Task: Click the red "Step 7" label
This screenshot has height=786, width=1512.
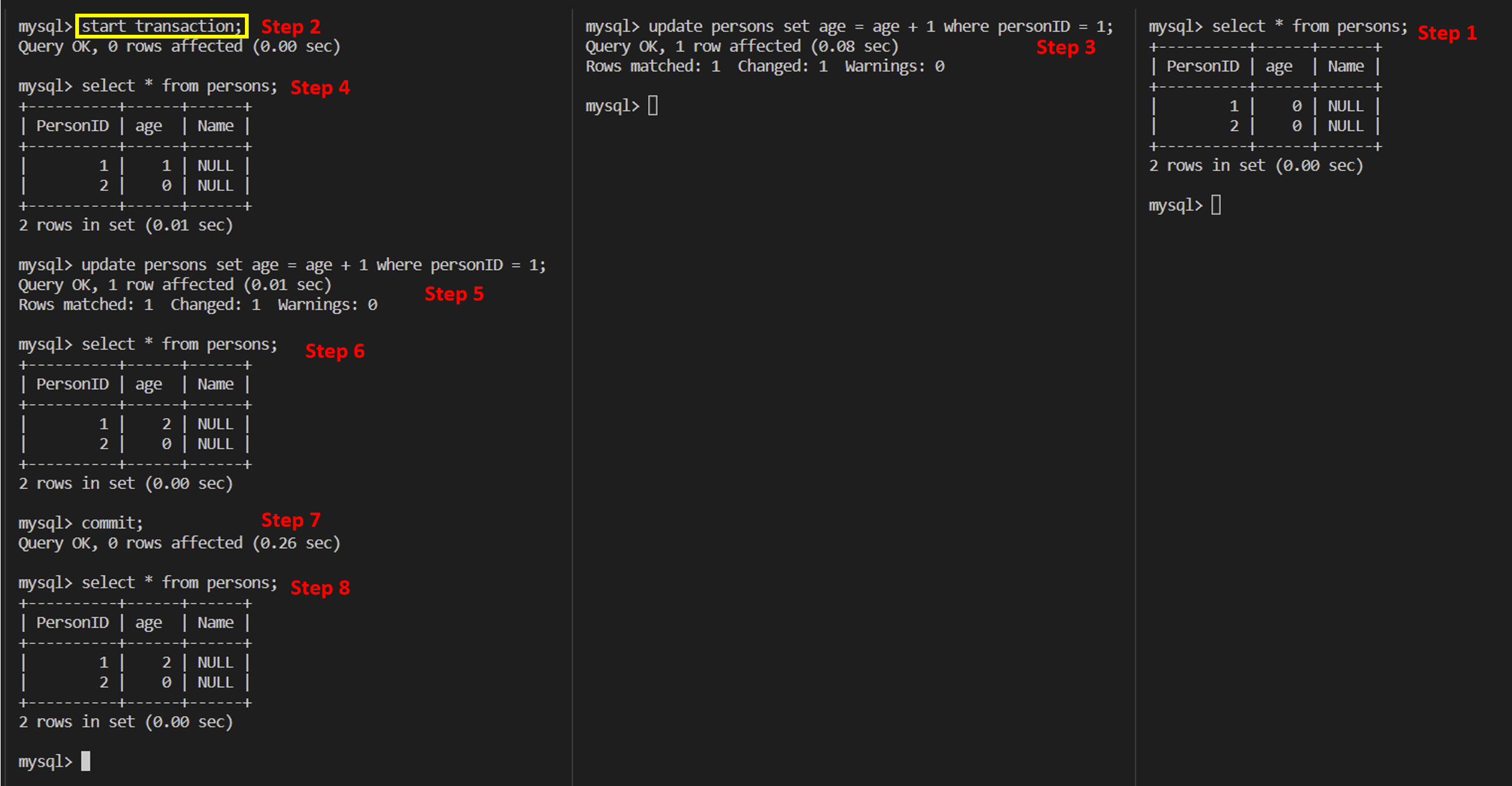Action: coord(290,520)
